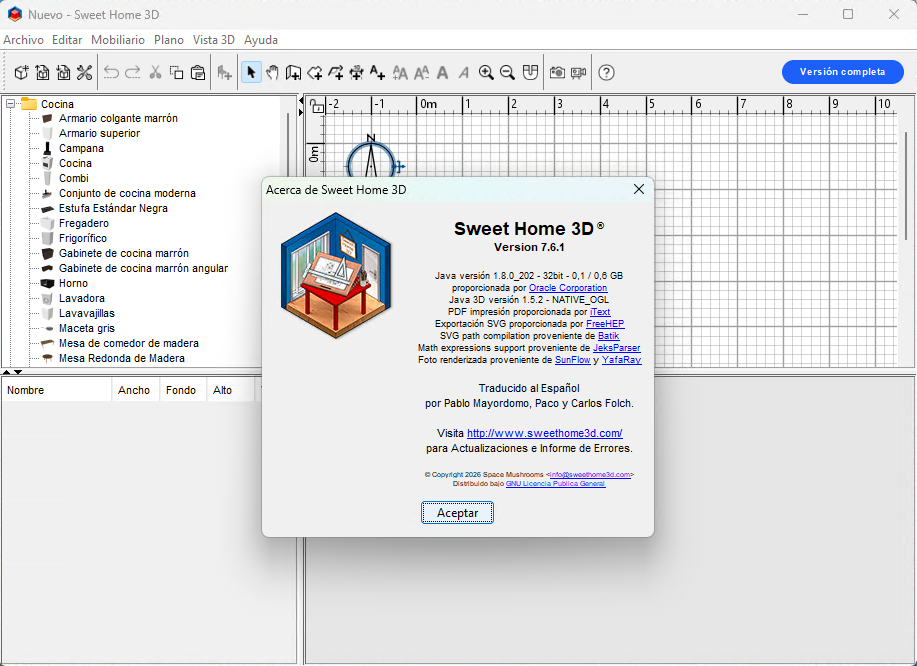The width and height of the screenshot is (917, 666).
Task: Save the home using the toolbar icon
Action: [63, 73]
